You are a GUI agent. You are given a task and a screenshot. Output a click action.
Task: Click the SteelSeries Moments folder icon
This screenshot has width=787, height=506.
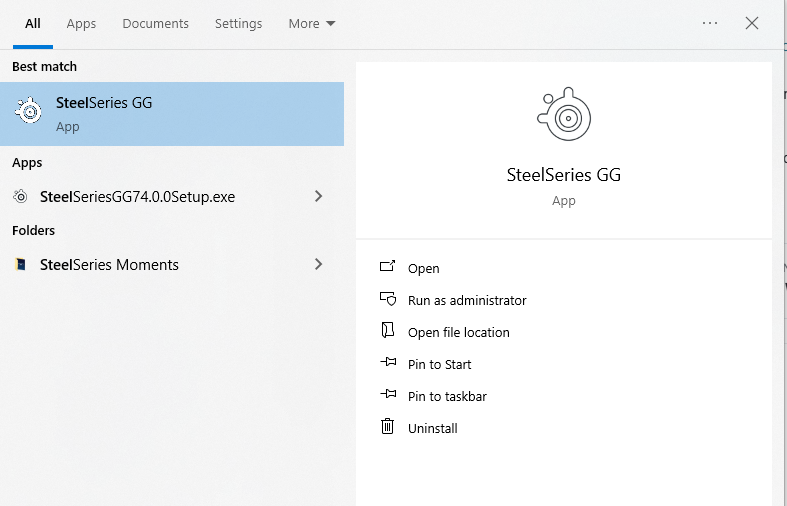click(x=20, y=265)
